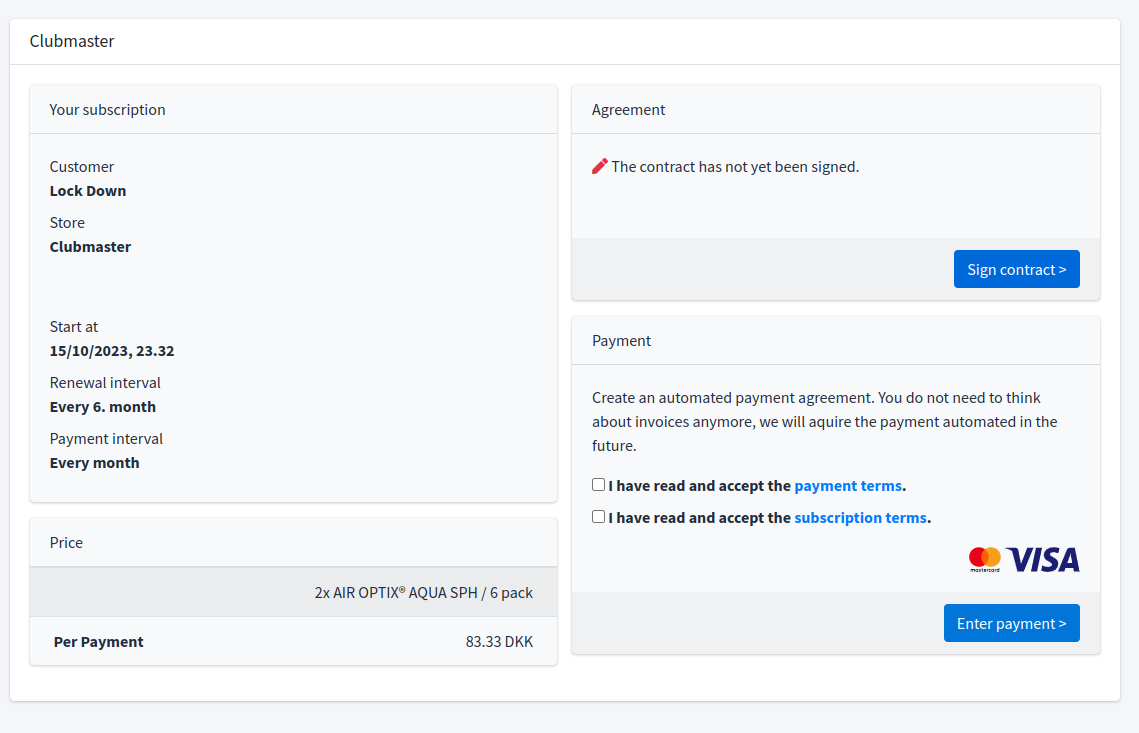Click the Per Payment label
The image size is (1139, 733).
pyautogui.click(x=98, y=642)
